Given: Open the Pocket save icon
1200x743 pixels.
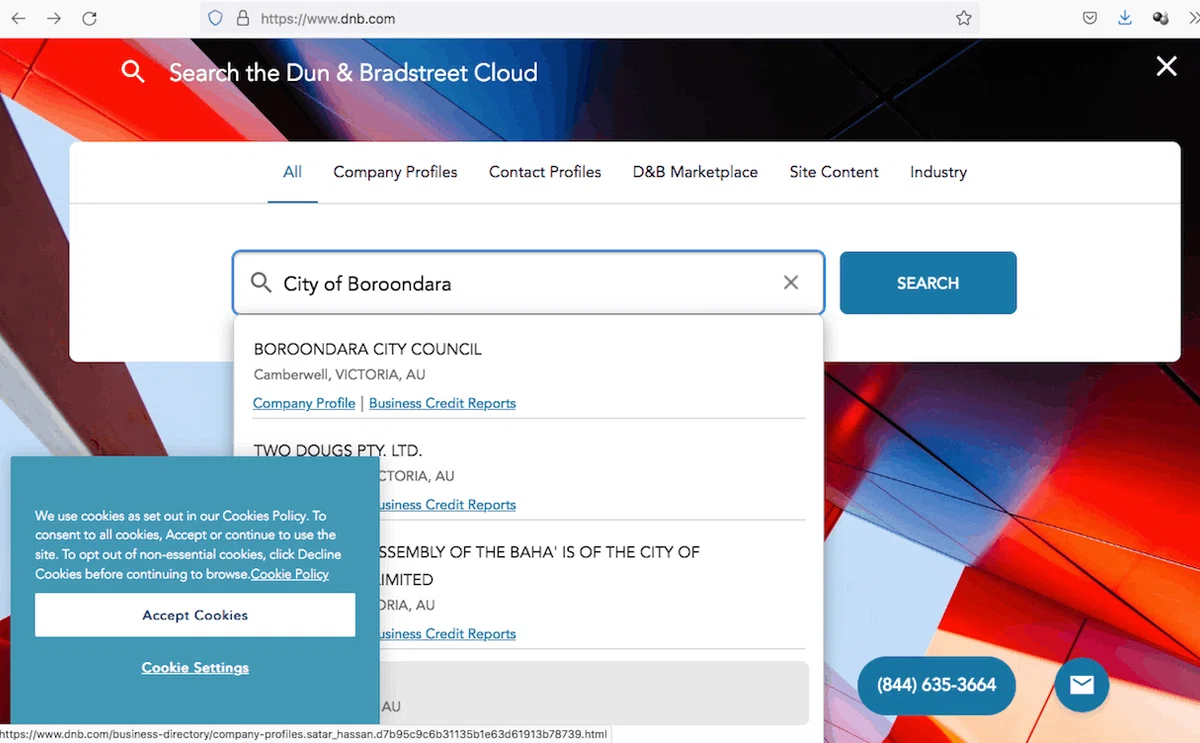Looking at the screenshot, I should point(1091,18).
